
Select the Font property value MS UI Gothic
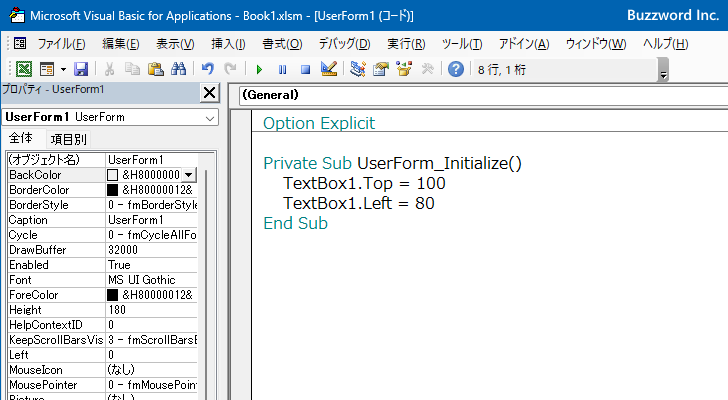[x=151, y=280]
